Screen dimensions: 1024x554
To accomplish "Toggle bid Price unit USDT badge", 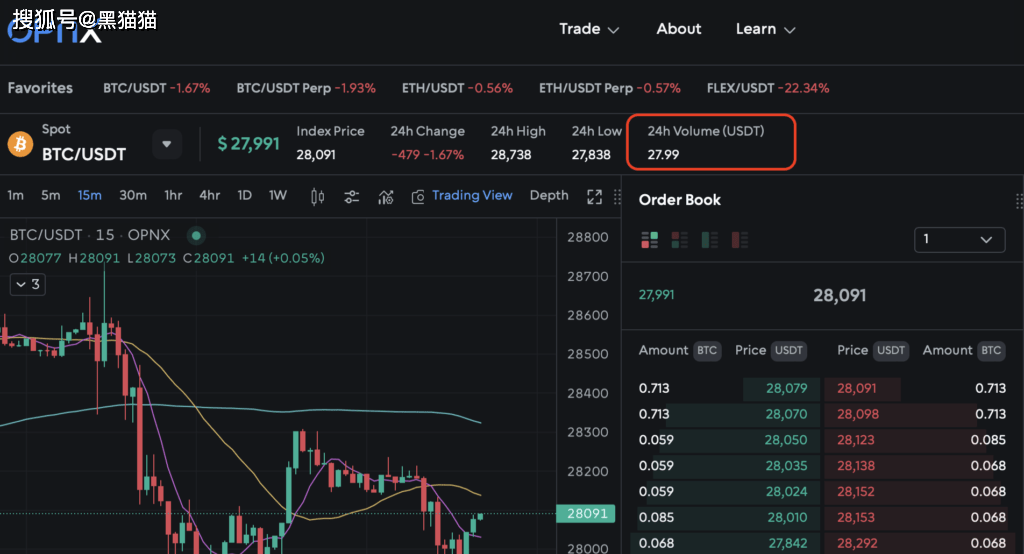I will 788,351.
